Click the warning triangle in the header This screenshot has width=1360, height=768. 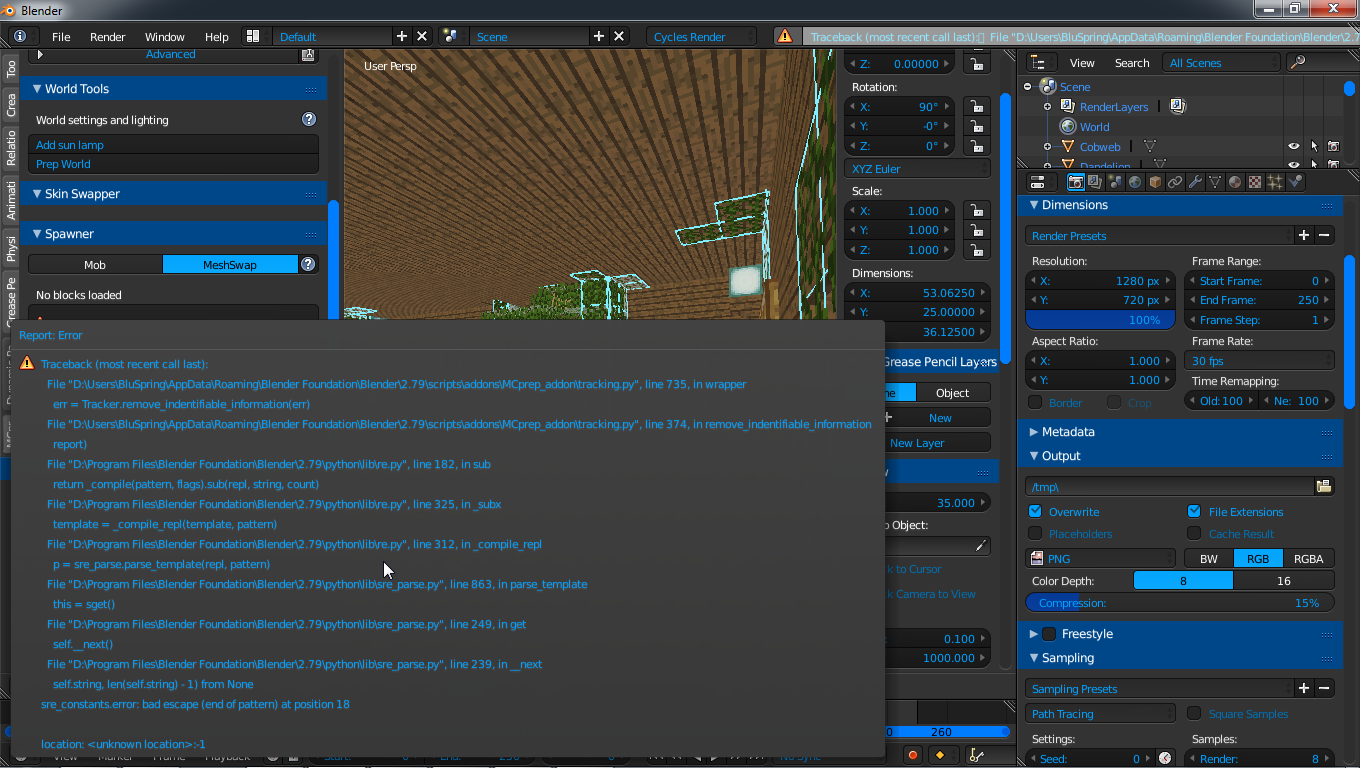point(785,36)
